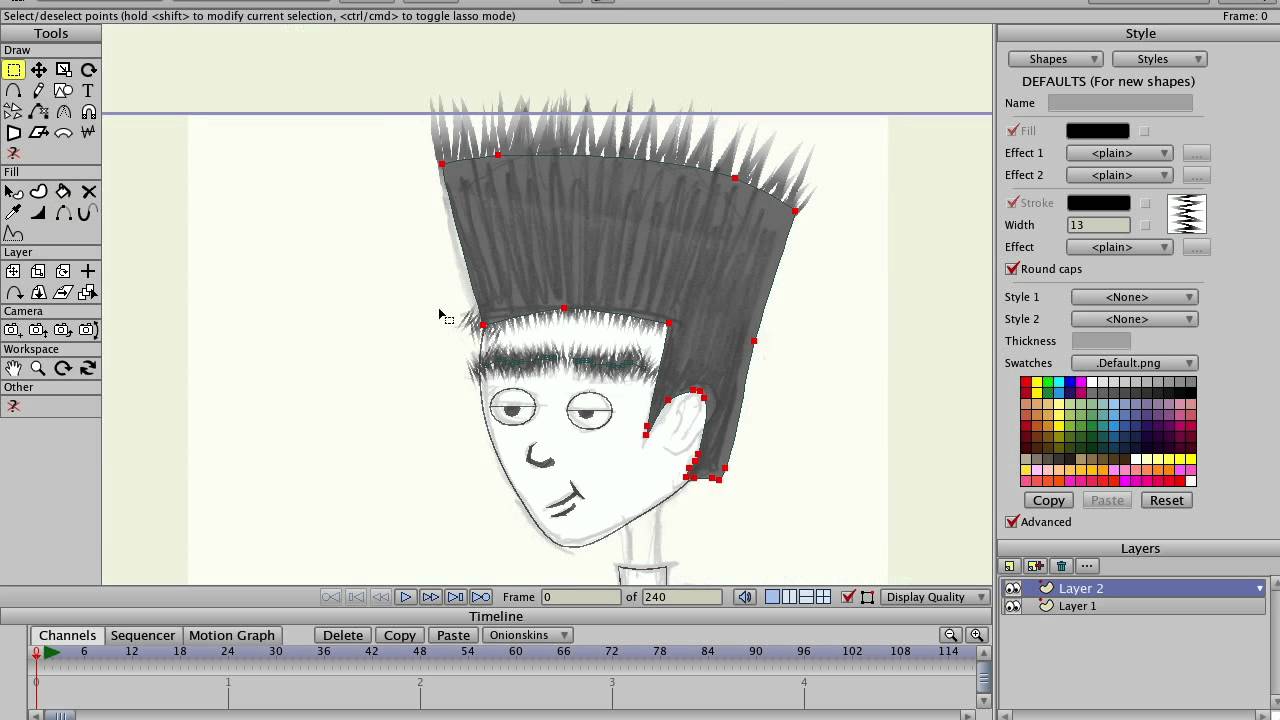Hide Layer 2 using its eye icon
1280x720 pixels.
1013,588
